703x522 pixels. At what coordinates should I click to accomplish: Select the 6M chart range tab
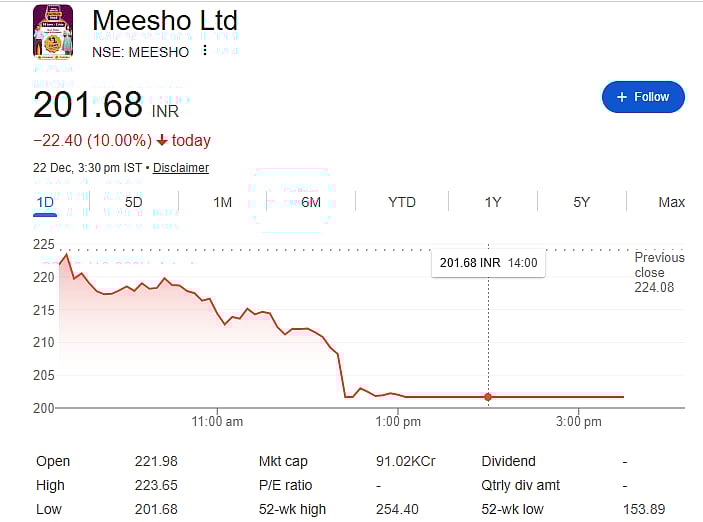click(311, 202)
